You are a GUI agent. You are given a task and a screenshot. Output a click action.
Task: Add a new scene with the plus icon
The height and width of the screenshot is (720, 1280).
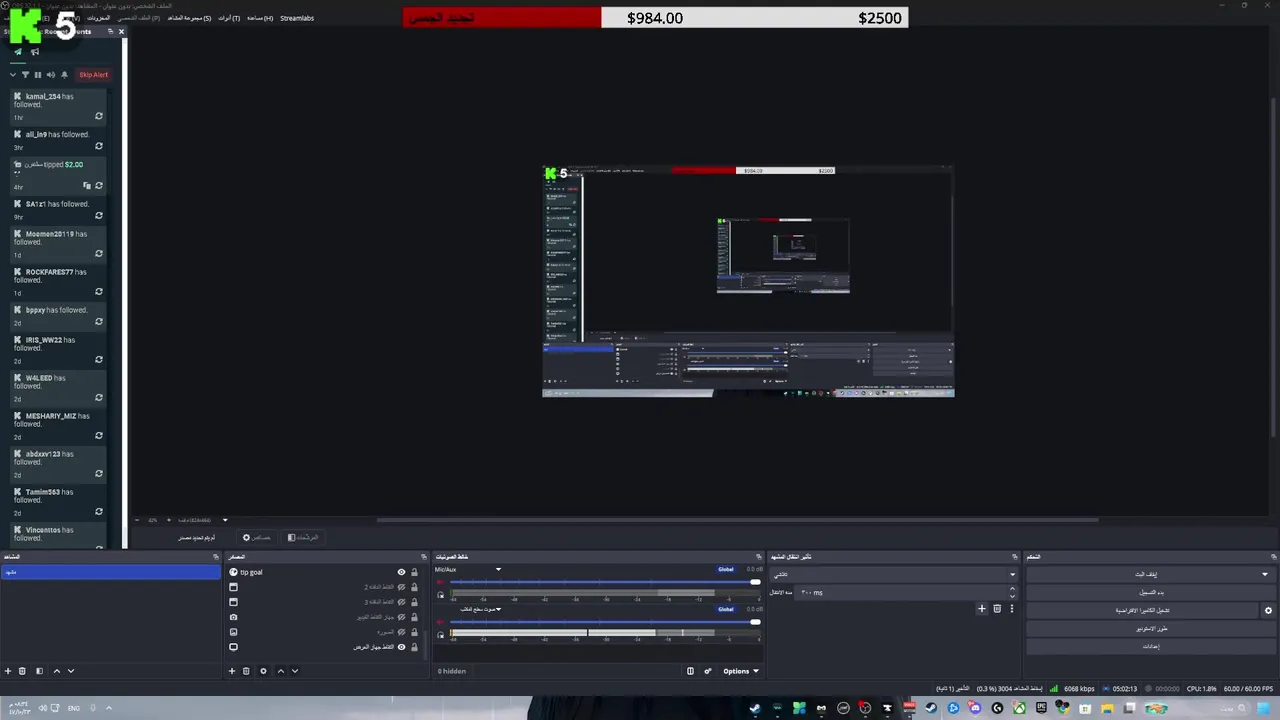pos(8,671)
